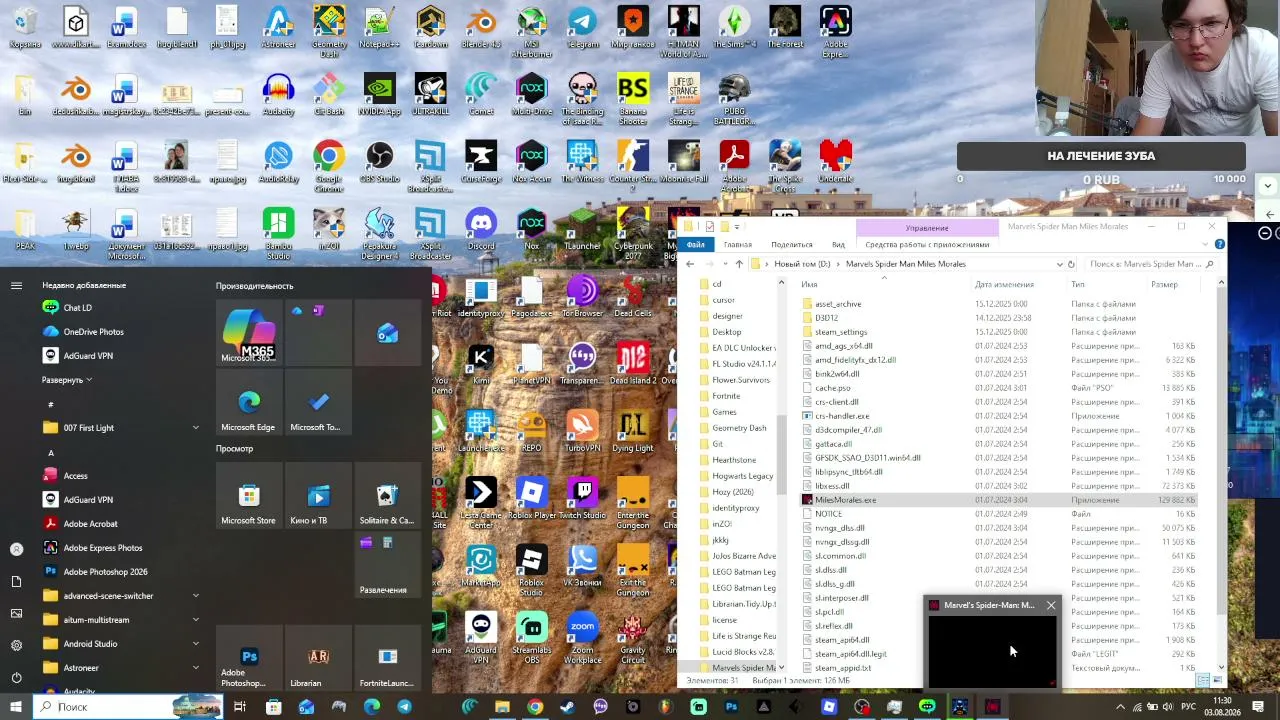Screen dimensions: 1280x720
Task: Open Microsoft Store tile in Start
Action: click(248, 496)
